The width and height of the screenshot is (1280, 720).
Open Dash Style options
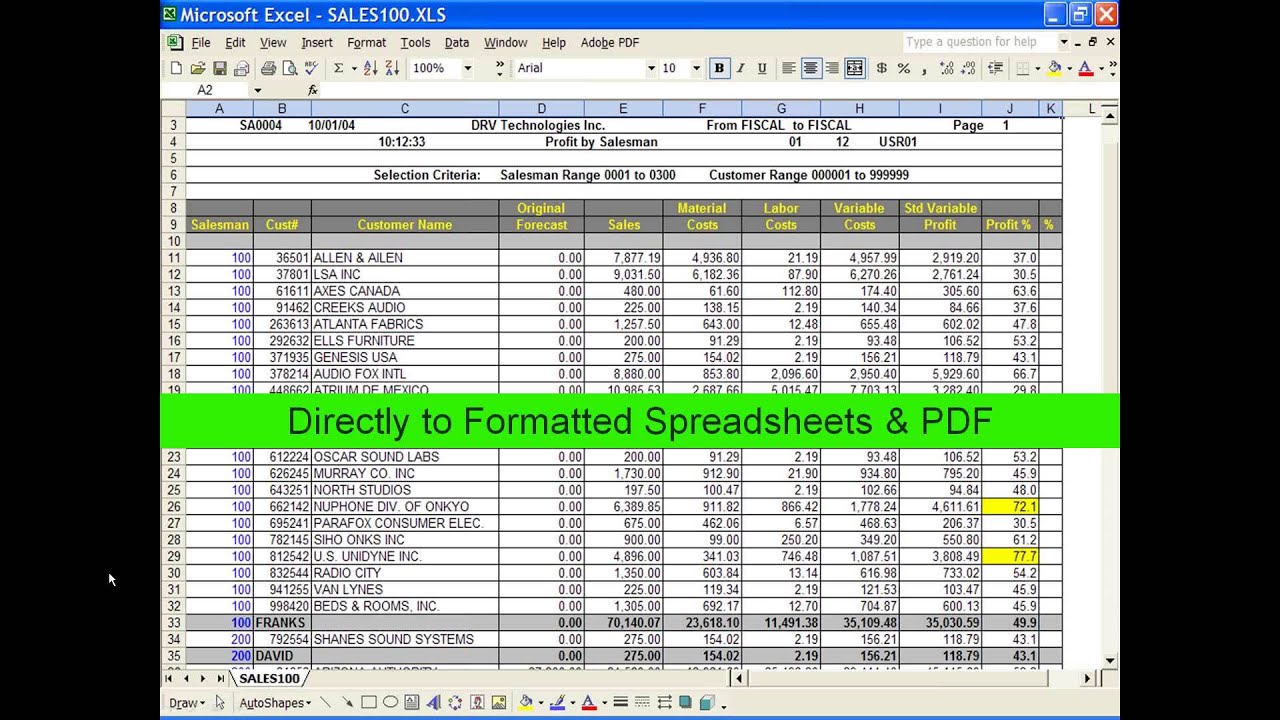tap(642, 703)
